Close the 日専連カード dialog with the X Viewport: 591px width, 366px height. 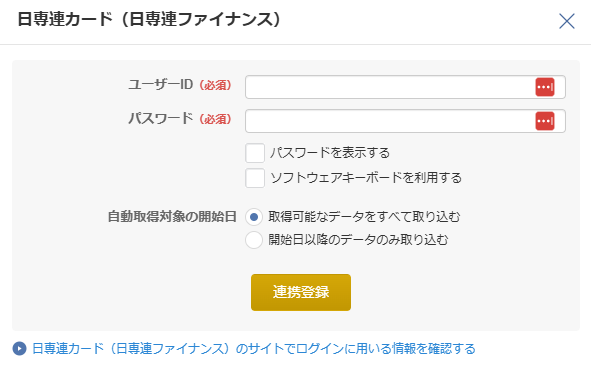pyautogui.click(x=567, y=21)
